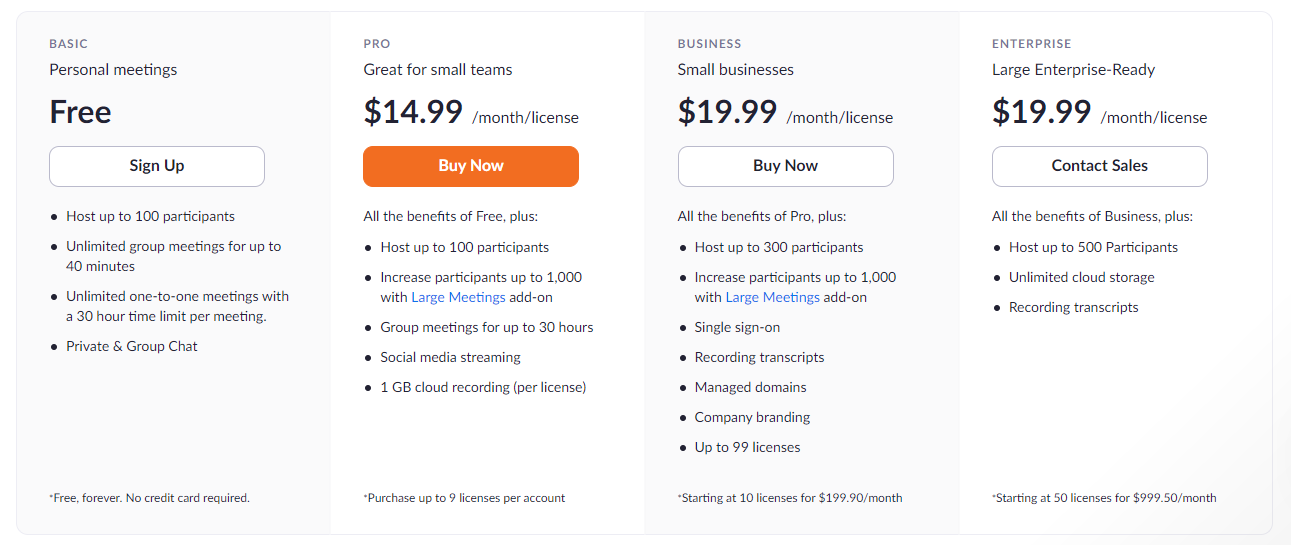1291x545 pixels.
Task: Click the BASIC plan heading label
Action: (x=68, y=44)
